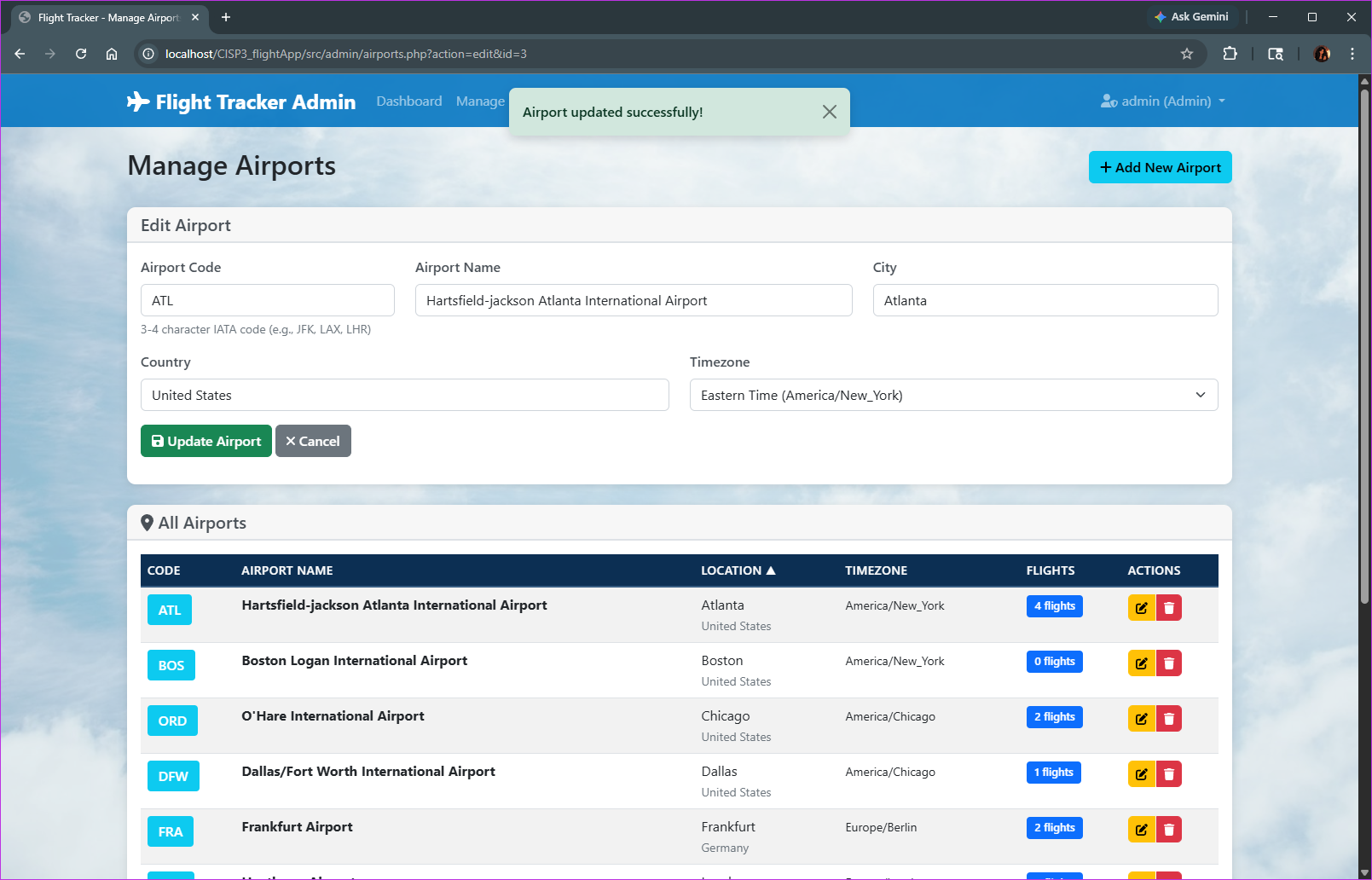The height and width of the screenshot is (880, 1372).
Task: Click the FRA code badge
Action: pos(171,831)
